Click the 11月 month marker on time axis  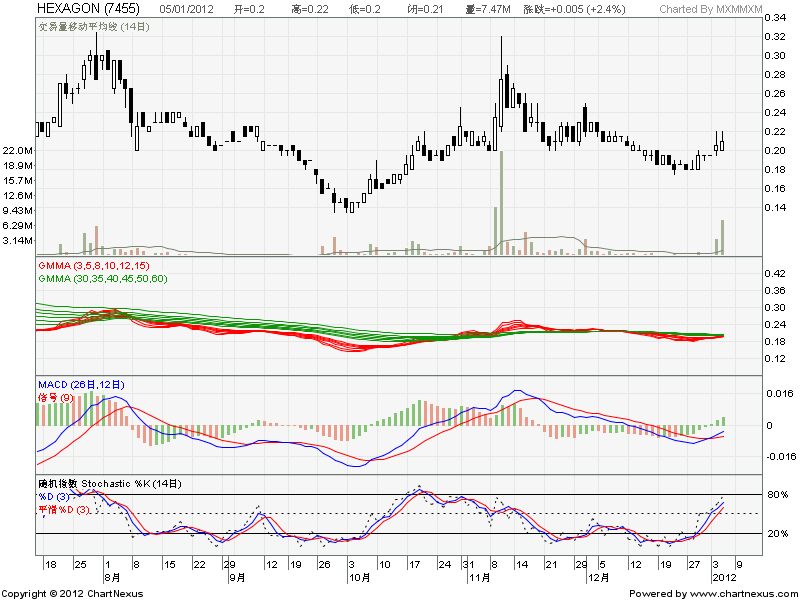click(x=478, y=578)
